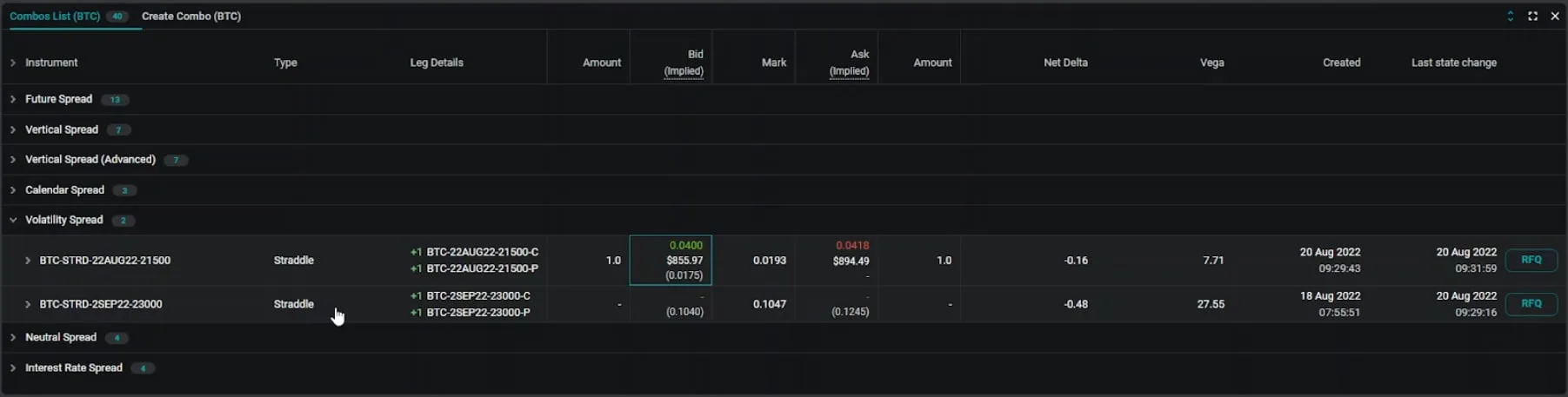Click the Leg Details column header

[437, 63]
